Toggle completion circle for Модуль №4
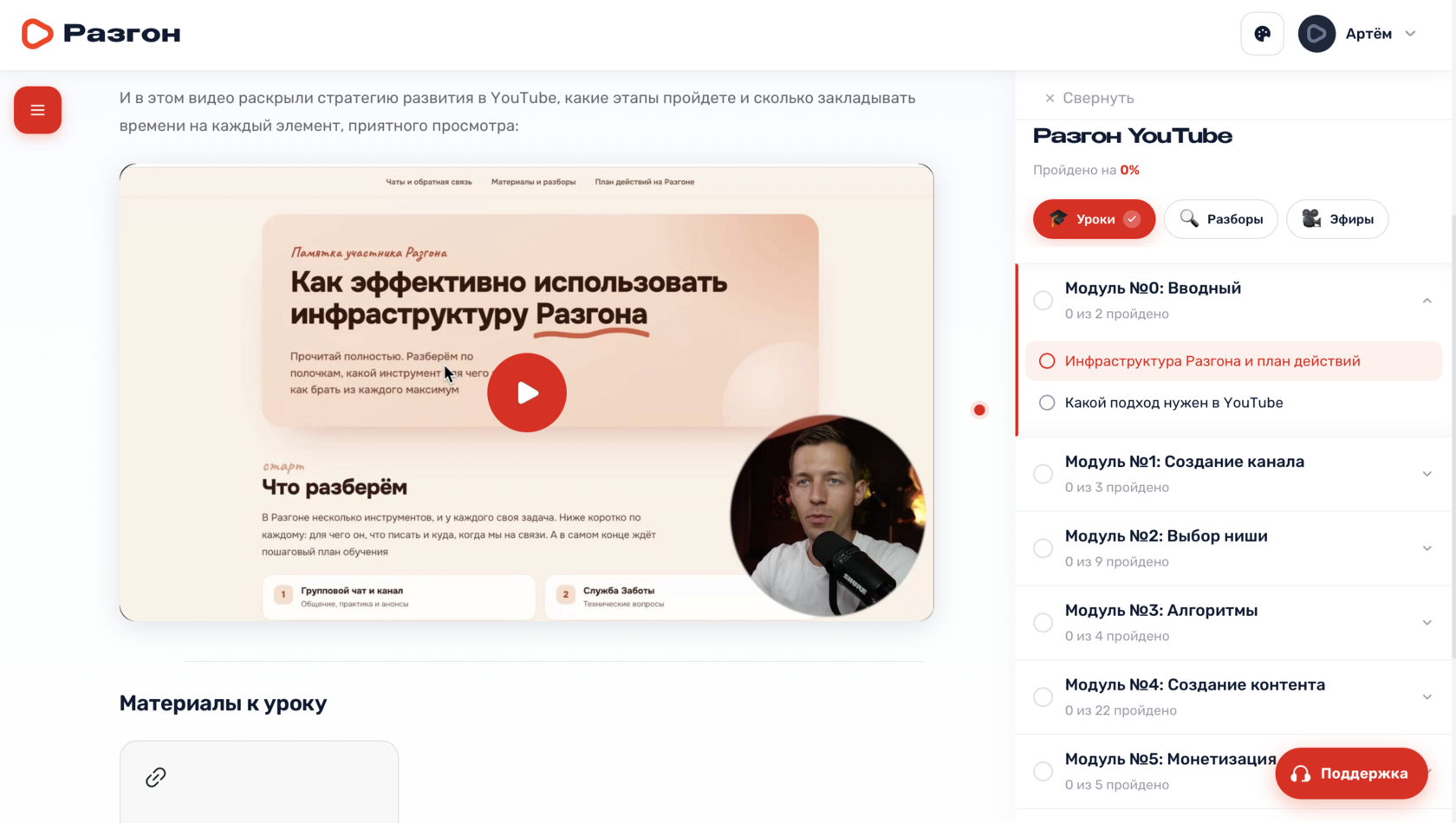The width and height of the screenshot is (1456, 823). (1043, 697)
